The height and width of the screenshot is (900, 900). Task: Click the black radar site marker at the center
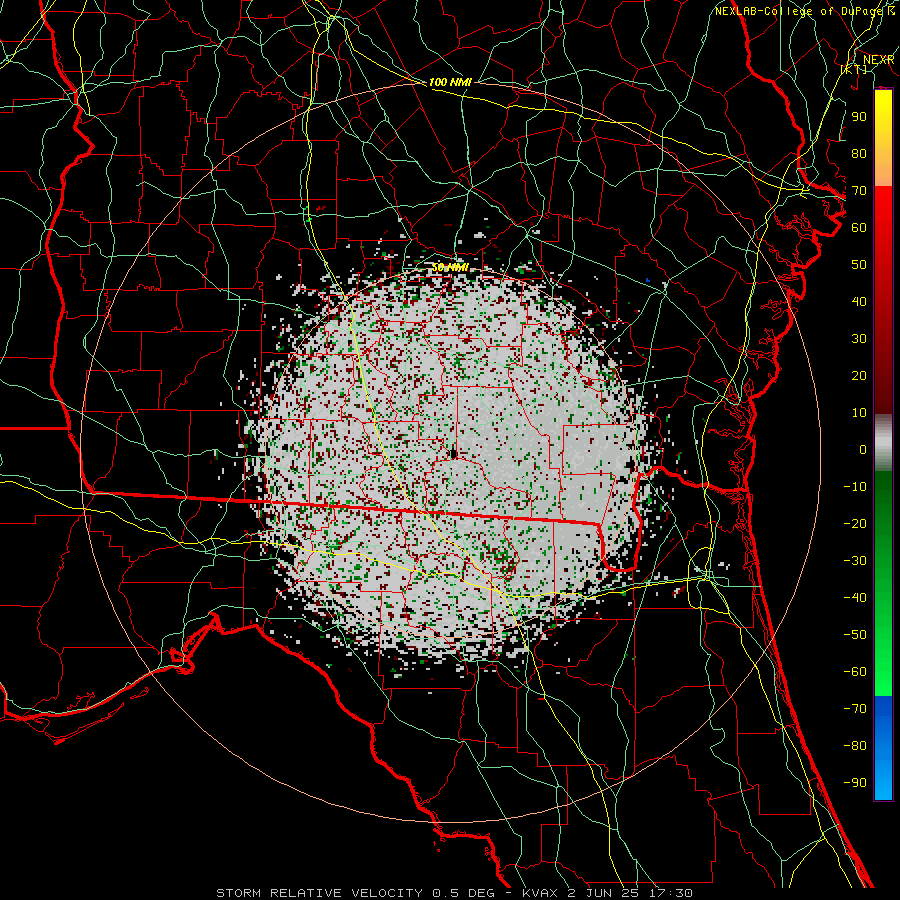(453, 453)
